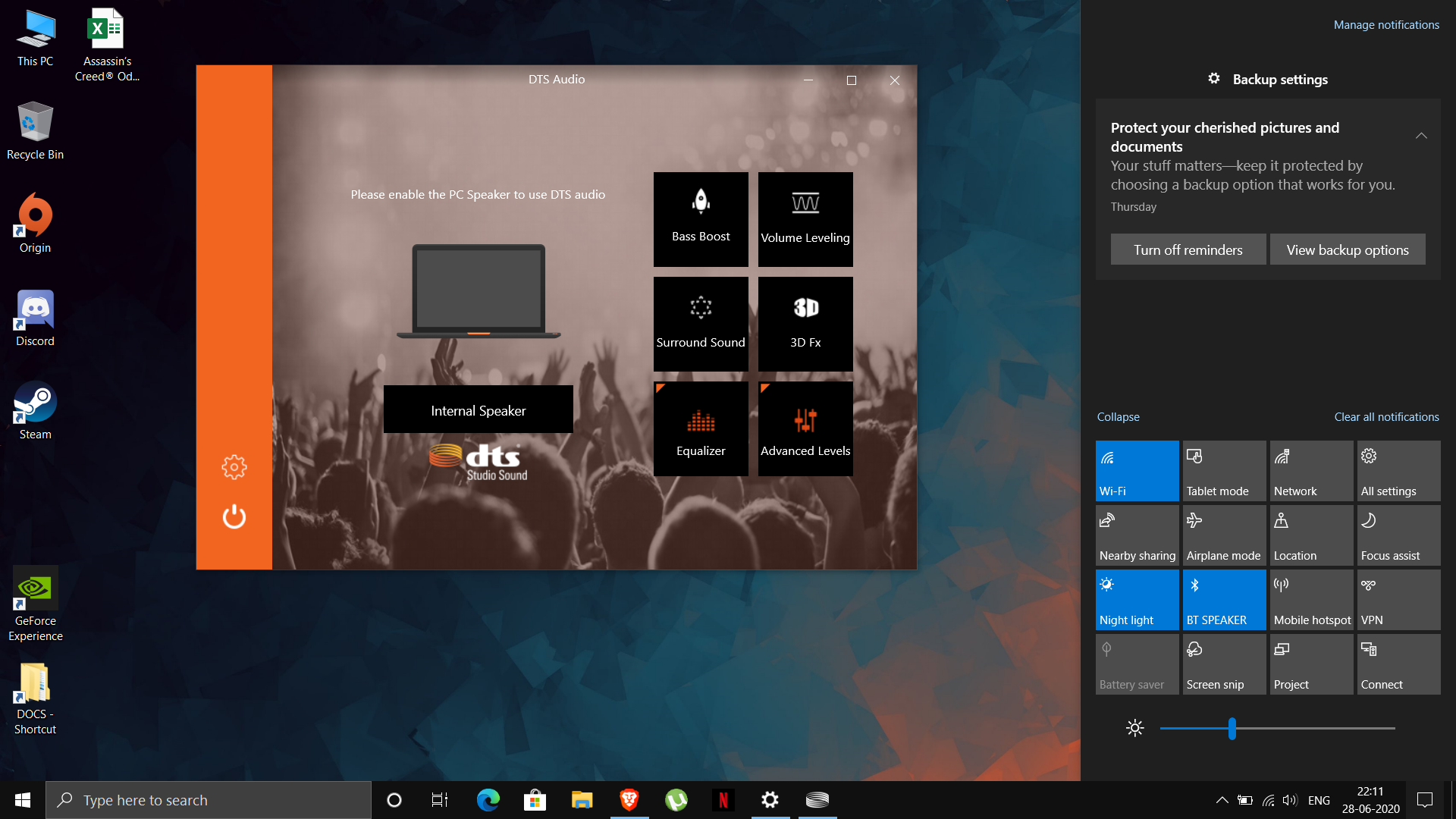1456x819 pixels.
Task: Open All settings tile
Action: click(x=1398, y=470)
